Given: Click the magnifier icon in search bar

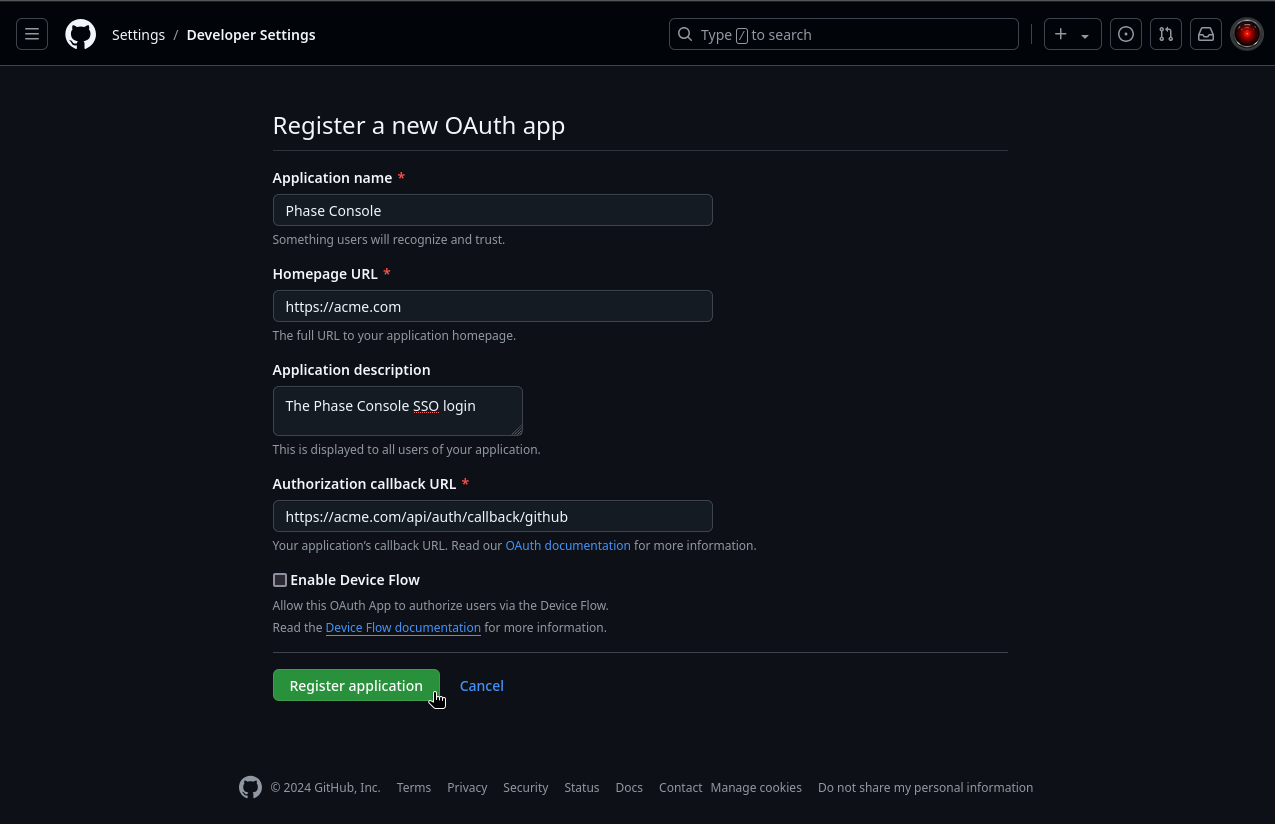Looking at the screenshot, I should [685, 34].
